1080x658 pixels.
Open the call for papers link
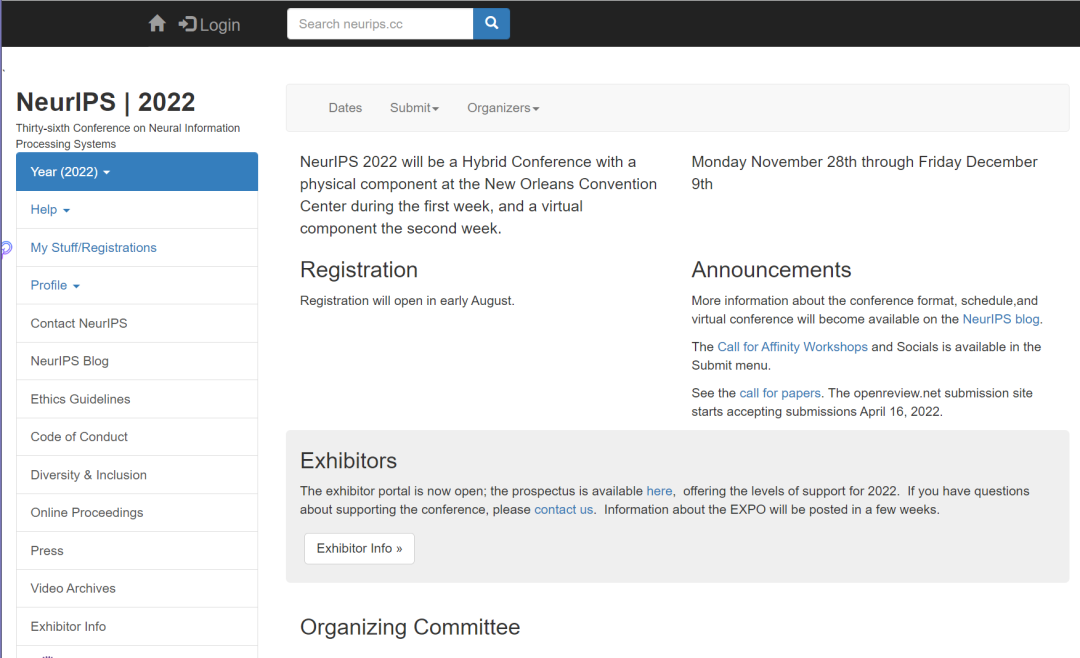[780, 393]
